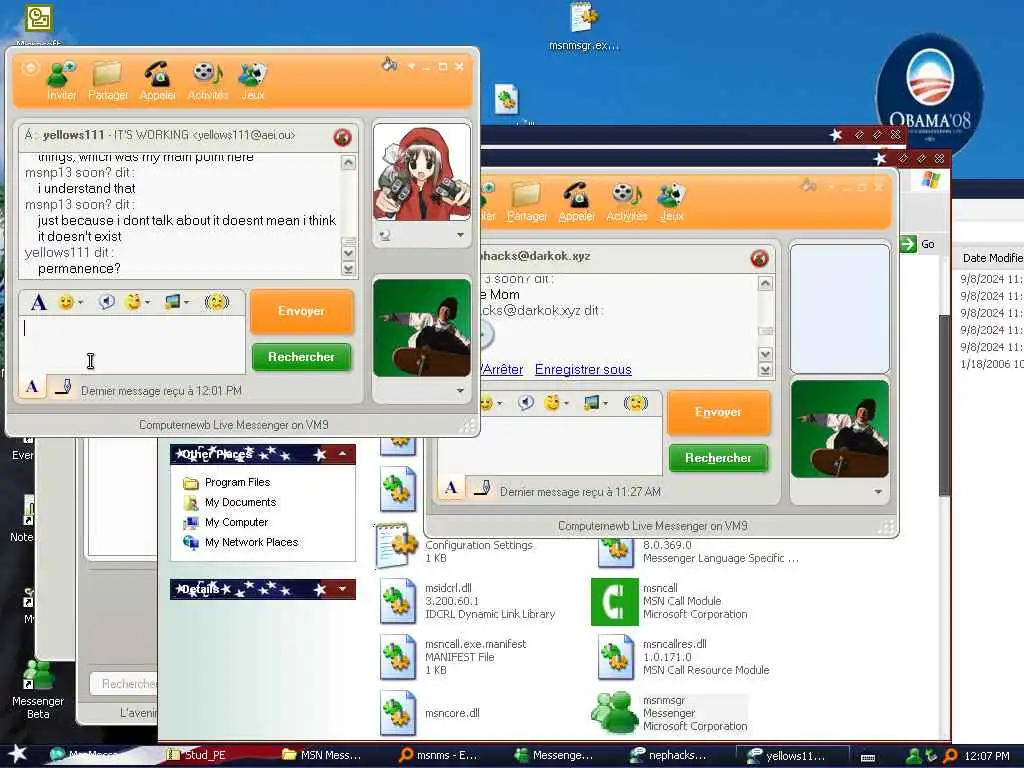This screenshot has height=768, width=1024.
Task: Focus message input box in yellows111 chat
Action: (132, 345)
